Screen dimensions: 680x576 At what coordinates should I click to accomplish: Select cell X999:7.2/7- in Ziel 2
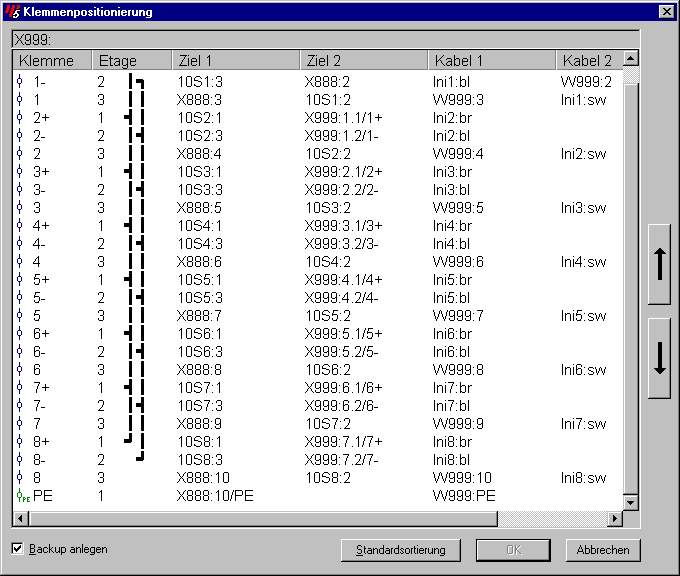pos(341,460)
